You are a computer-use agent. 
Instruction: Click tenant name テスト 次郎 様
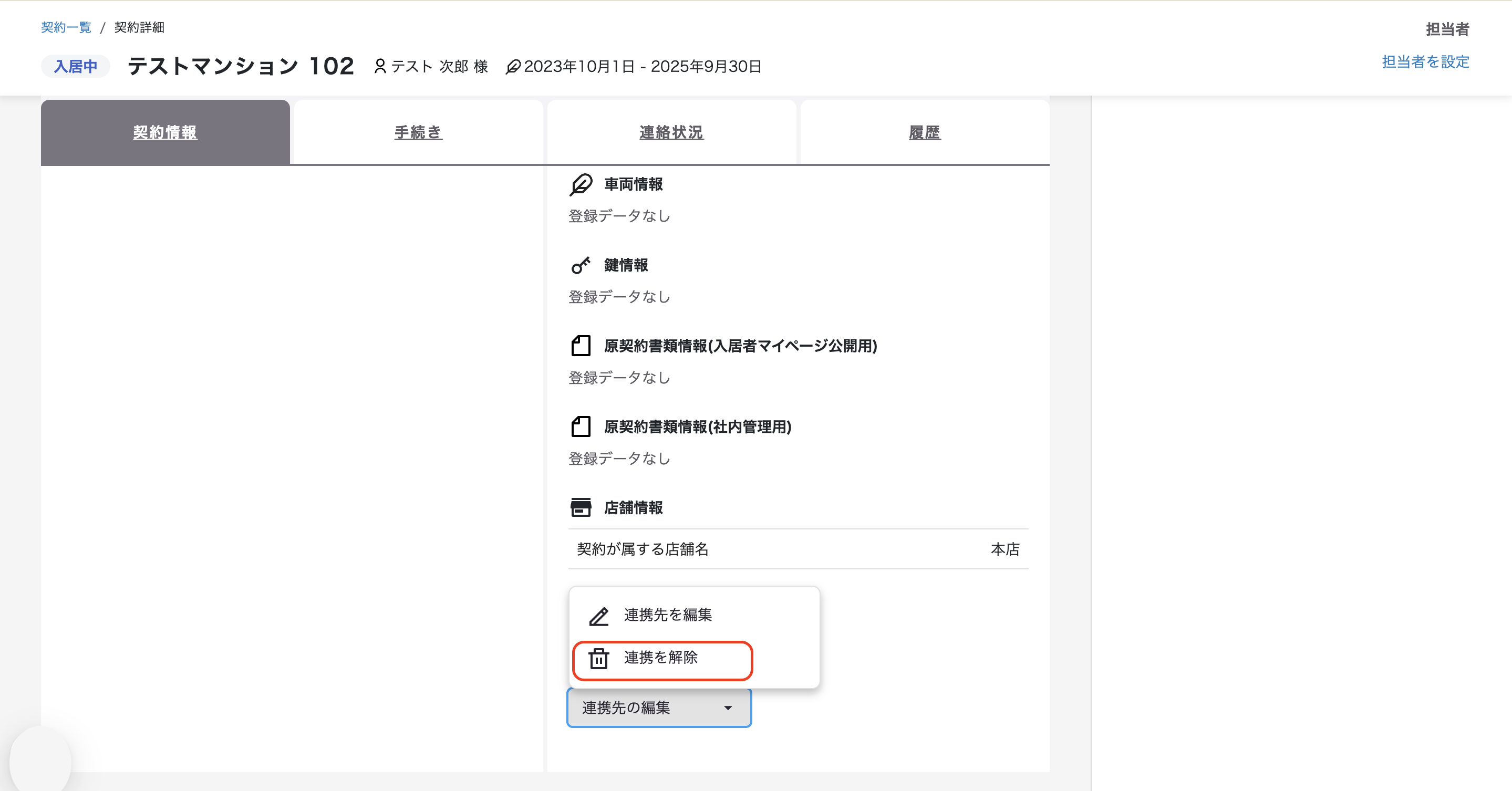point(440,66)
